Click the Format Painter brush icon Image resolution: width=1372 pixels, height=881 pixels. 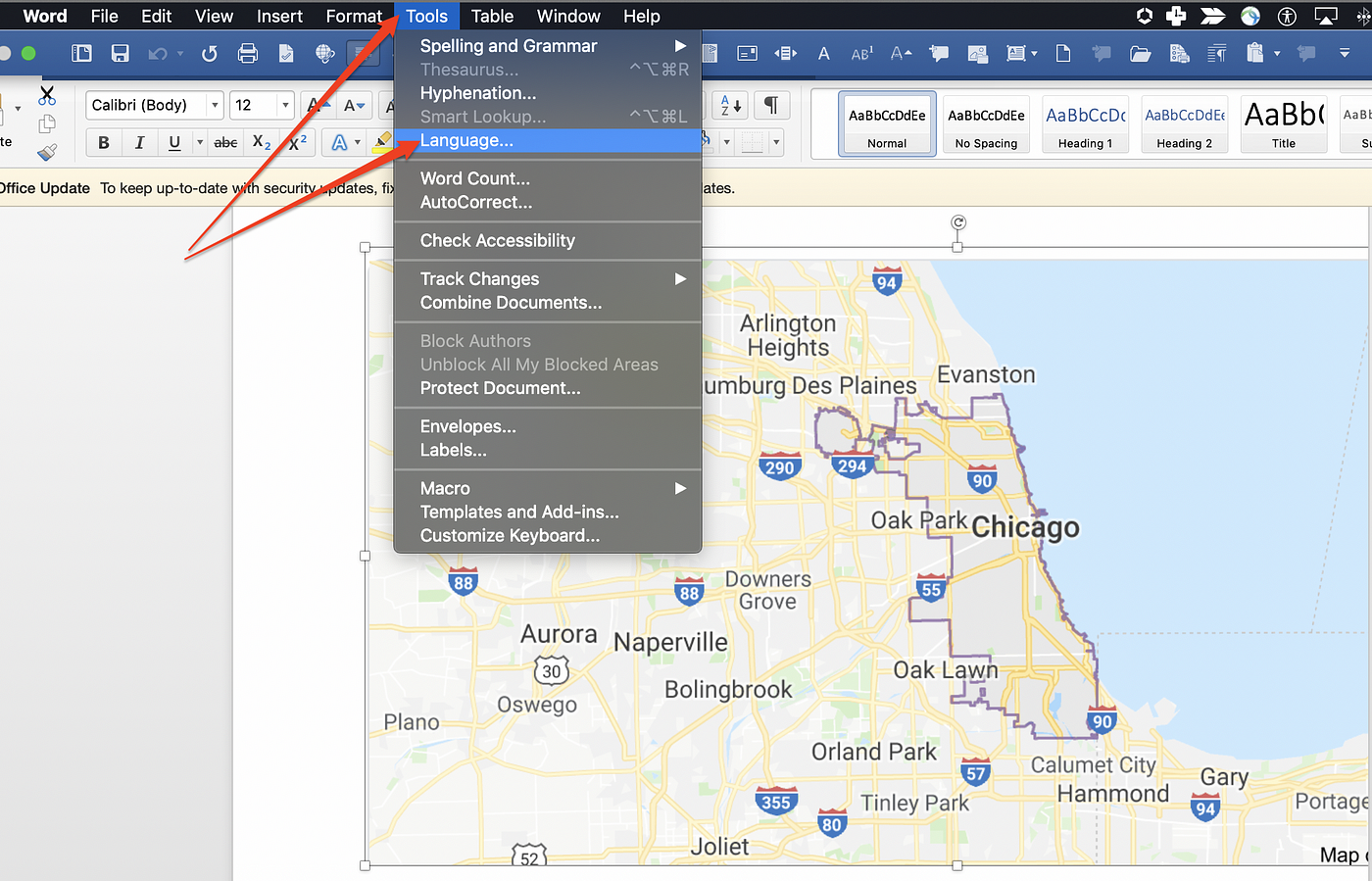[x=46, y=152]
